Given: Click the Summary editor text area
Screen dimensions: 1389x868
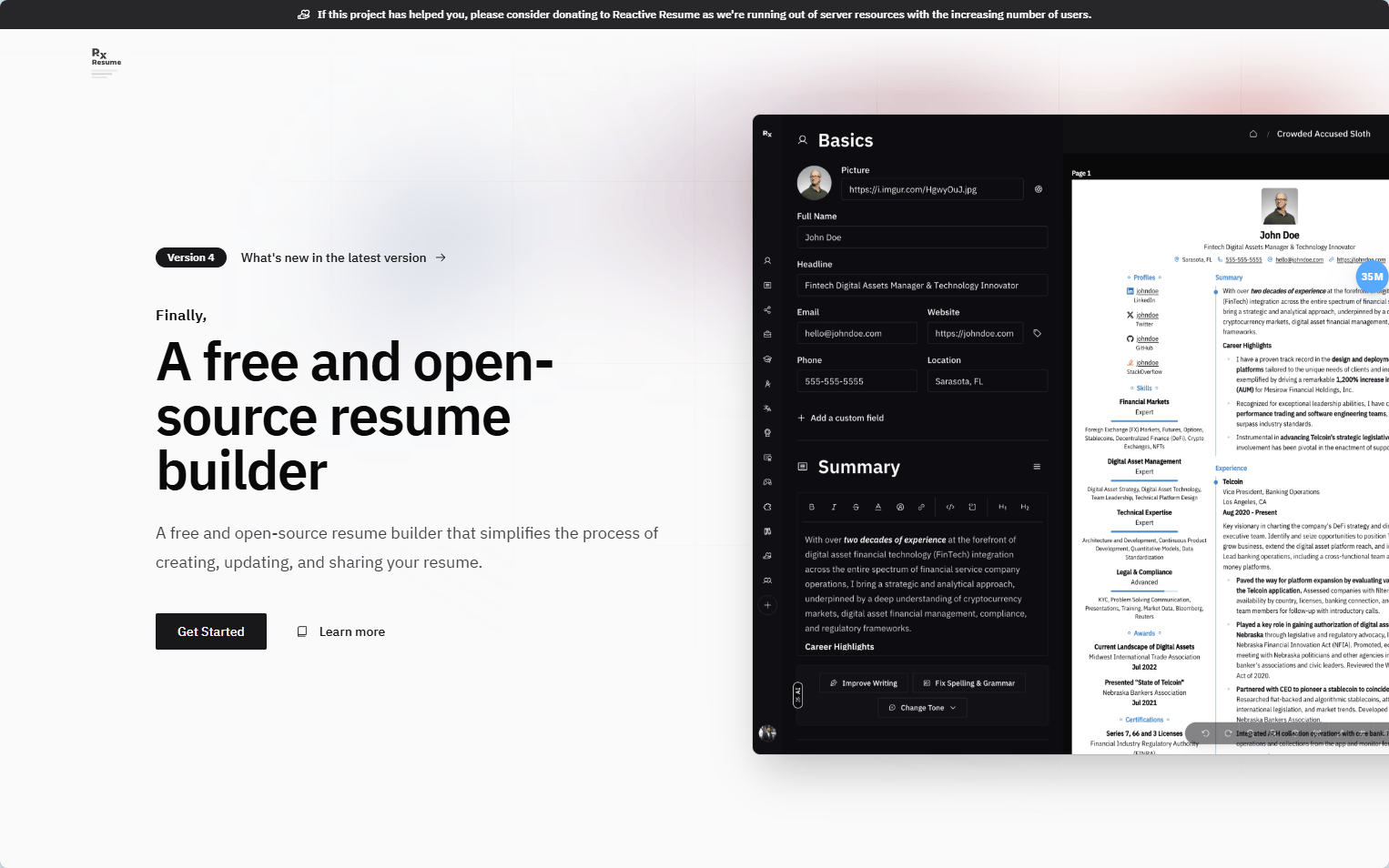Looking at the screenshot, I should [x=922, y=591].
